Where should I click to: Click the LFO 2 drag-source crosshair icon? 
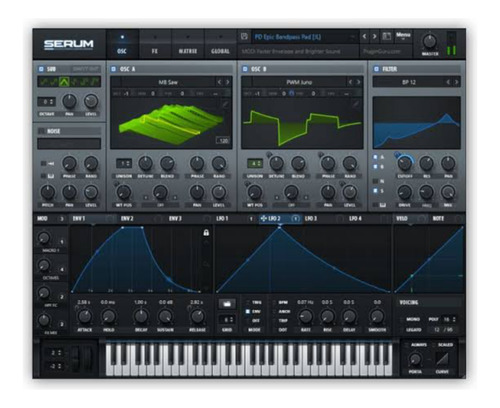click(x=263, y=218)
